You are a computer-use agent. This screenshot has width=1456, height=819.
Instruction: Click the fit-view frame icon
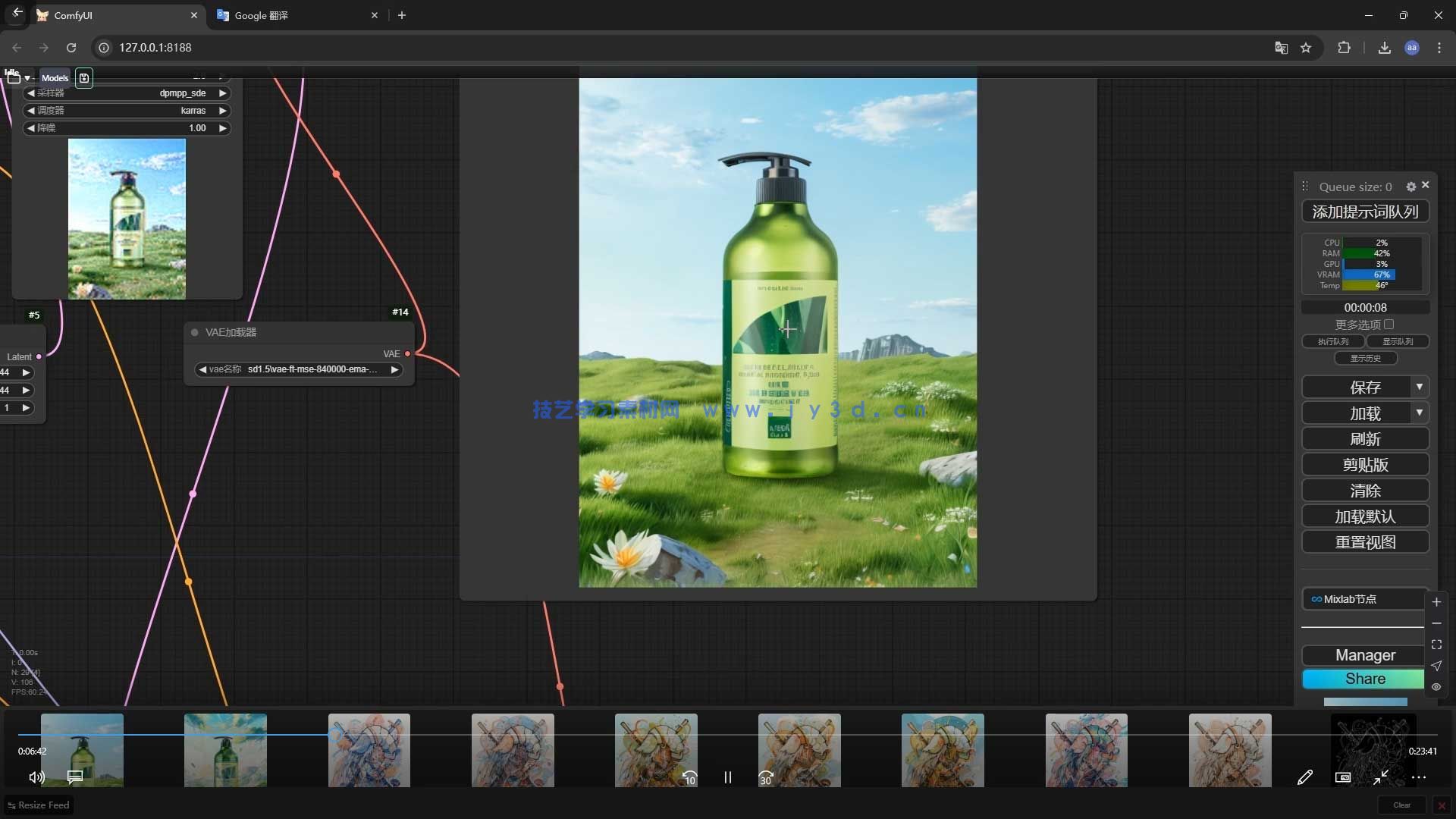1436,645
